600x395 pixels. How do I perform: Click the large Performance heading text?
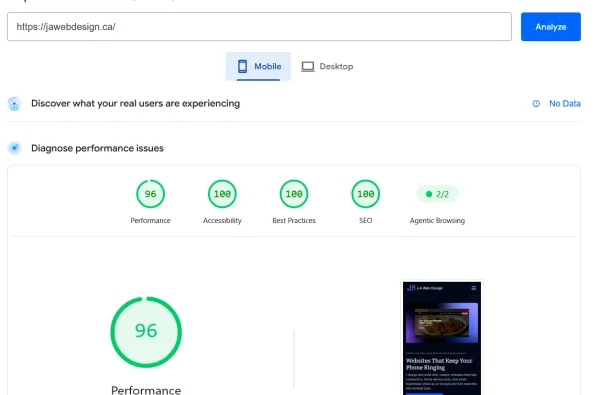tap(146, 390)
